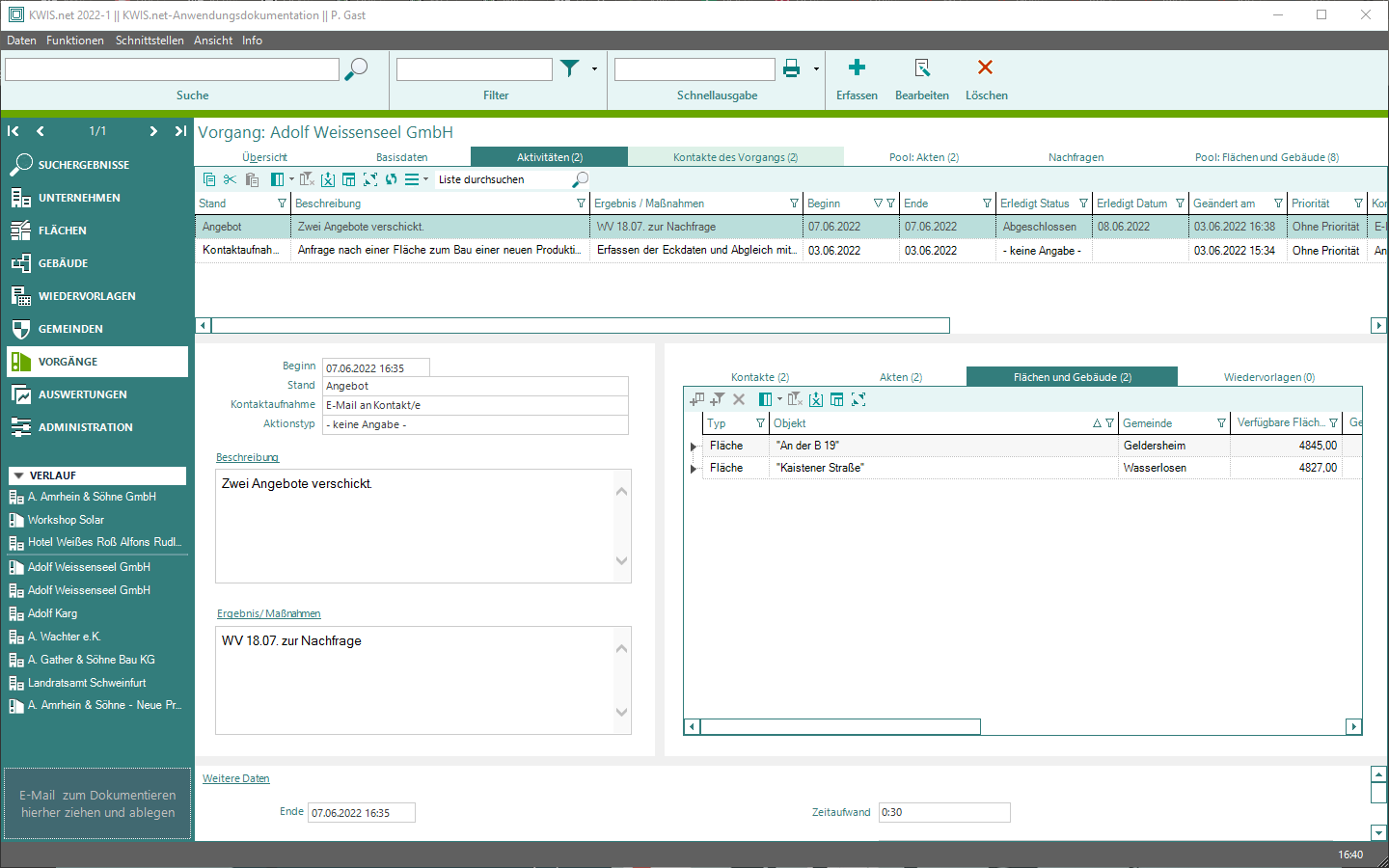Open Landratsamt Schweinfurt from Verlauf list
The height and width of the screenshot is (868, 1389).
pos(87,683)
